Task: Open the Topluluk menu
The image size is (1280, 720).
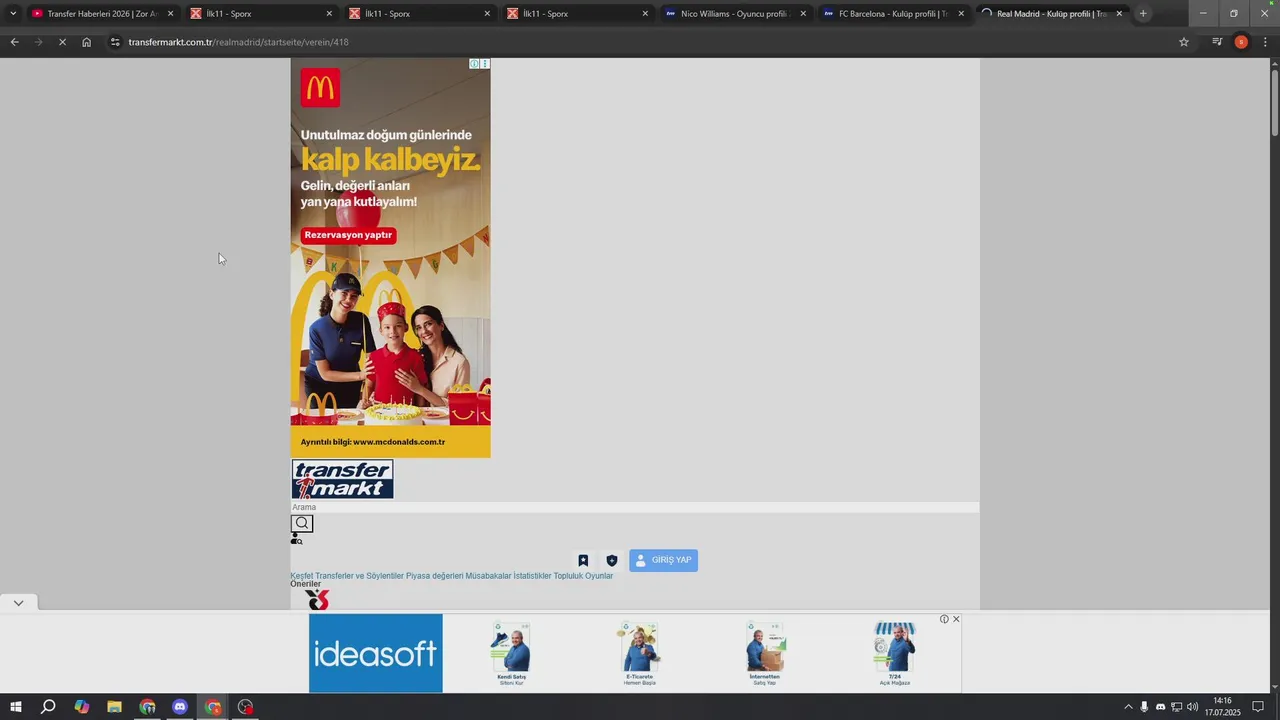Action: coord(568,576)
